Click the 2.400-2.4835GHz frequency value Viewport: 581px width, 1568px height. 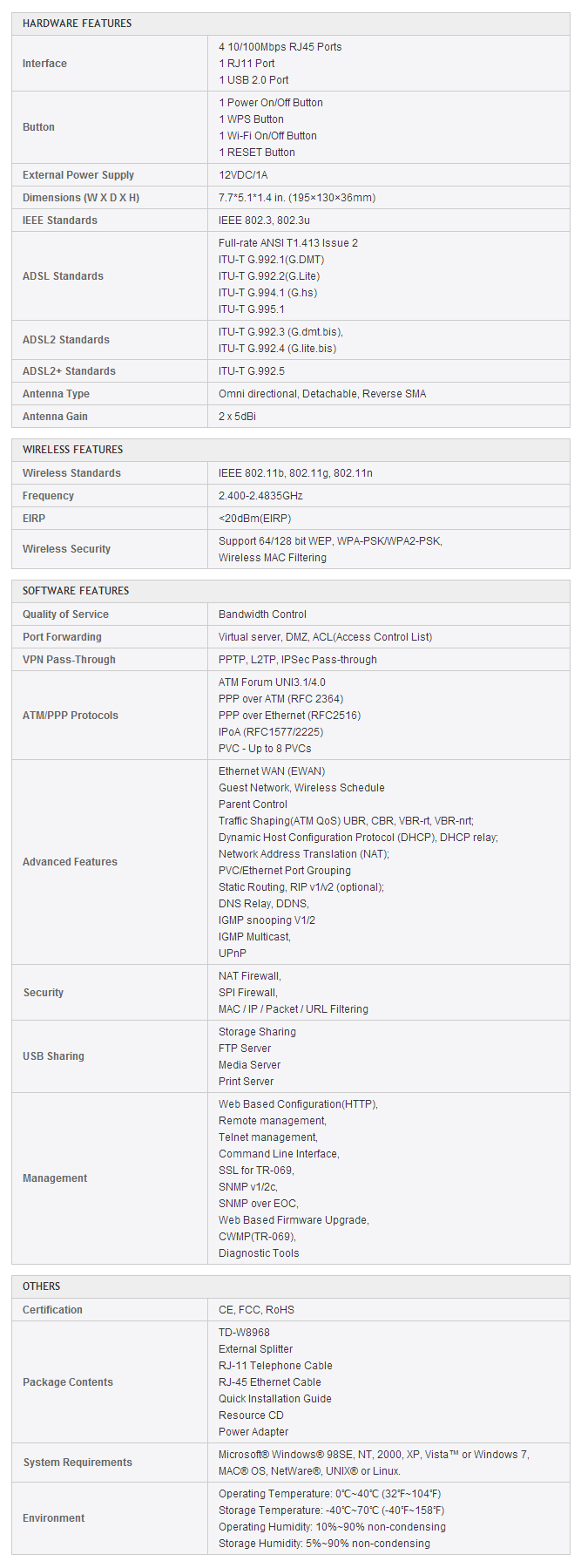point(260,496)
